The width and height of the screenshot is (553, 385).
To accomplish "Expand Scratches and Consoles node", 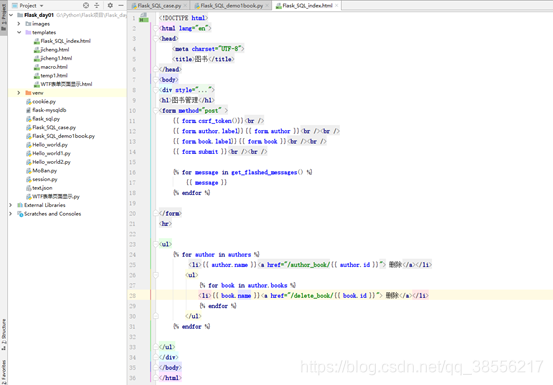I will 11,214.
